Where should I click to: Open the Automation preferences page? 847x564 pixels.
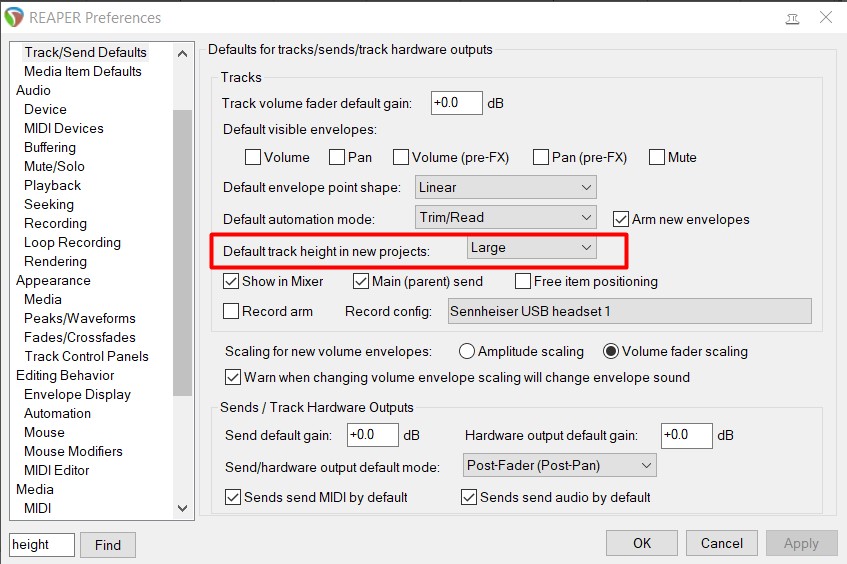[57, 413]
